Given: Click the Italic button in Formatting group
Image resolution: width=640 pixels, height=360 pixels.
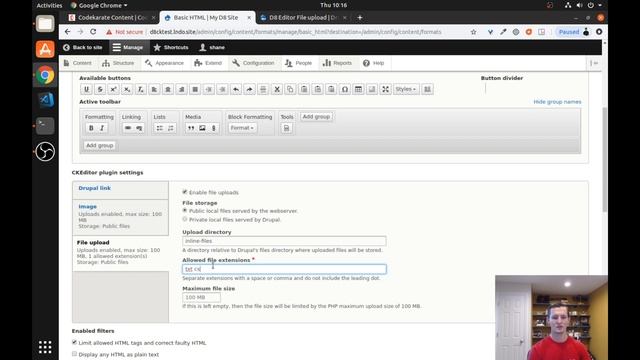Looking at the screenshot, I should coord(102,128).
